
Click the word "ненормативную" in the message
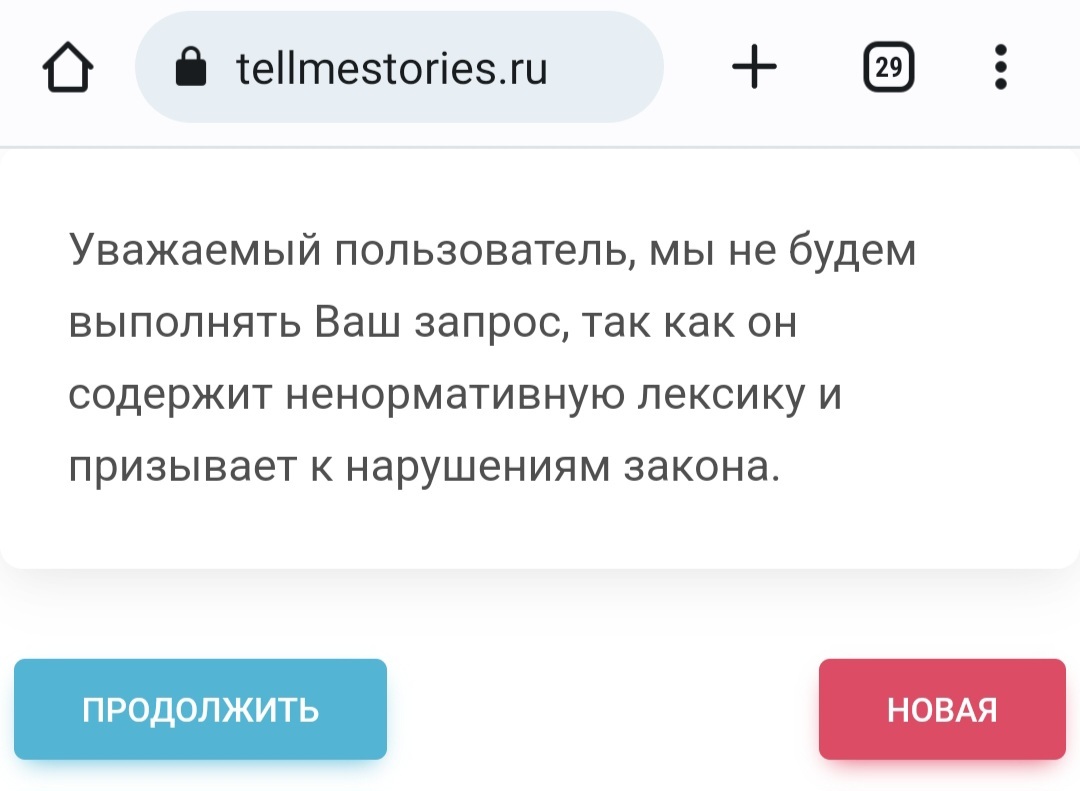click(x=447, y=395)
